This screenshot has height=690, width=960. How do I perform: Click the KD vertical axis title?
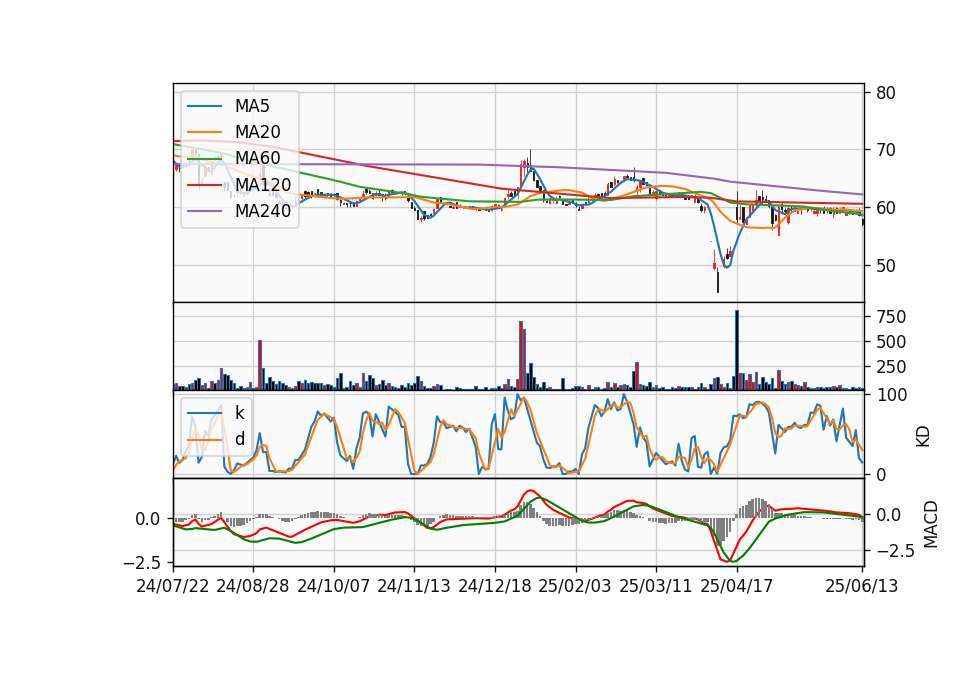coord(923,436)
